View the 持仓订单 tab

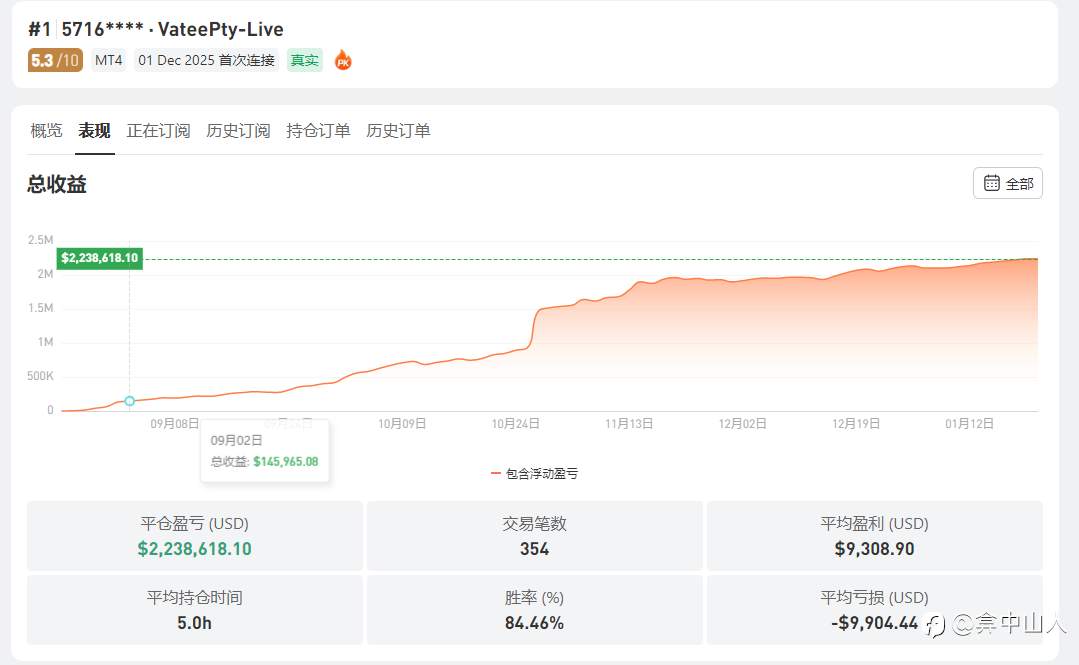[x=318, y=131]
